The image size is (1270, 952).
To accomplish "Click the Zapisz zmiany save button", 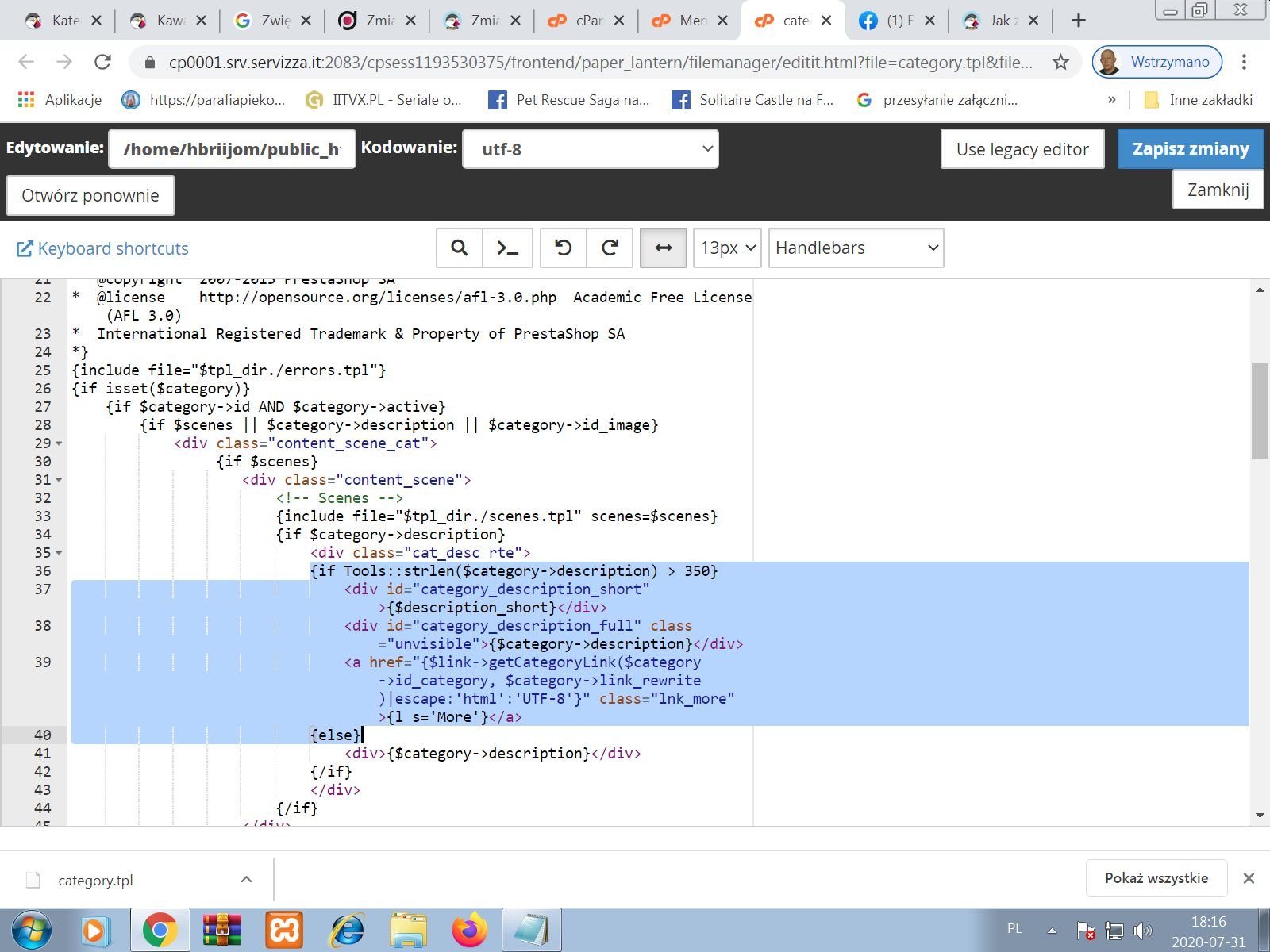I will pyautogui.click(x=1190, y=149).
